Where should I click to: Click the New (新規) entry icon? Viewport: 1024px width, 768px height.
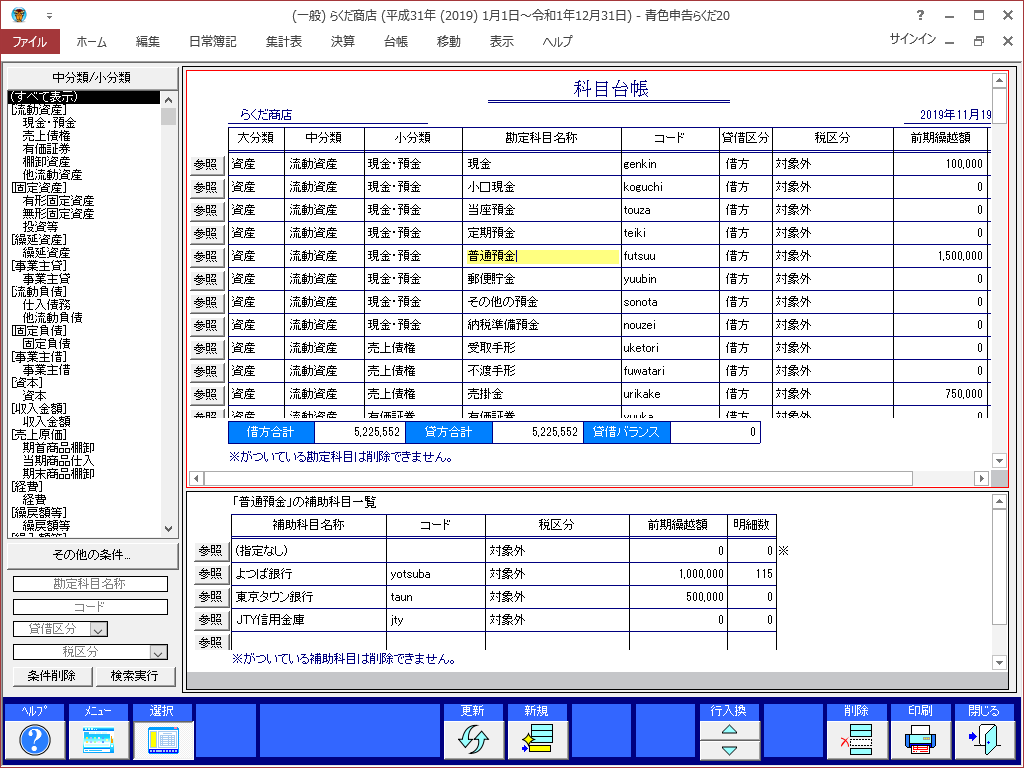pos(537,740)
